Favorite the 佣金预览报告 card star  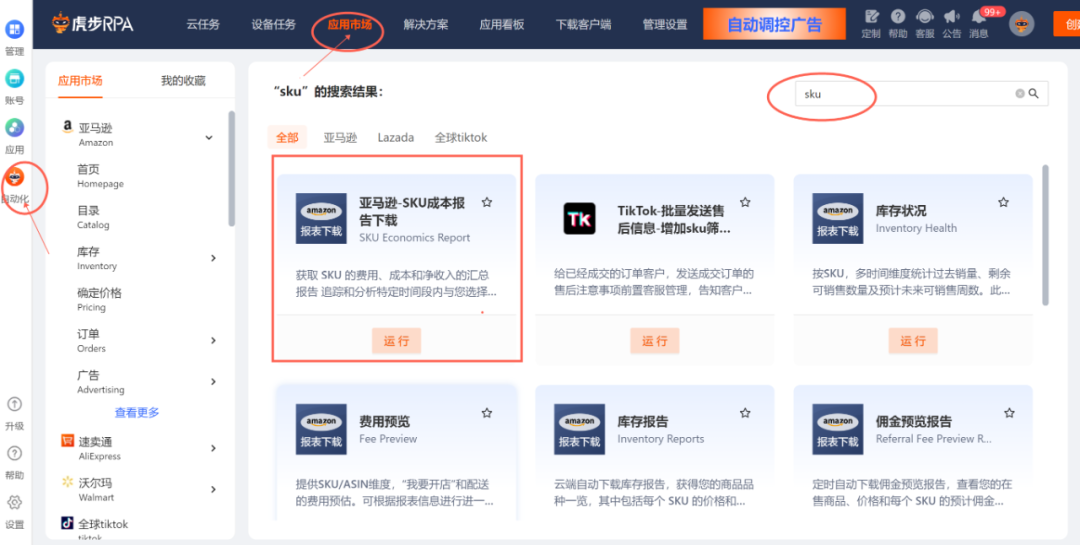pos(1009,413)
